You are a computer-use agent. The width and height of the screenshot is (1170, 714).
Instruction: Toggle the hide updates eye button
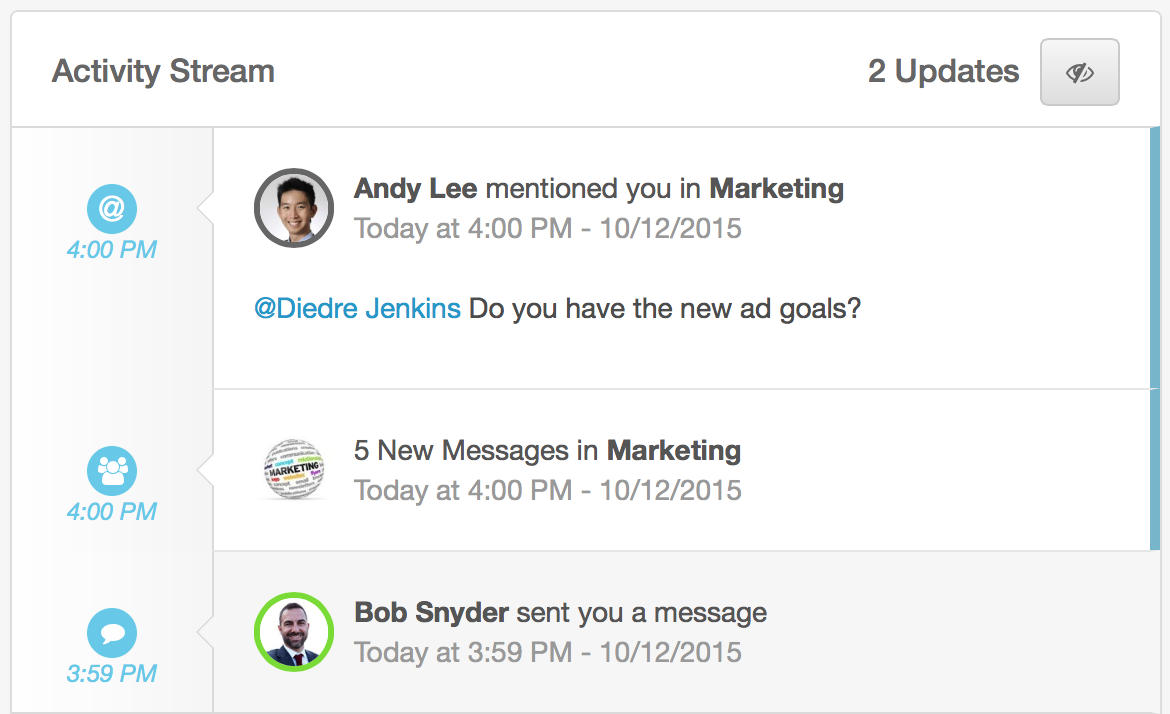click(1079, 72)
